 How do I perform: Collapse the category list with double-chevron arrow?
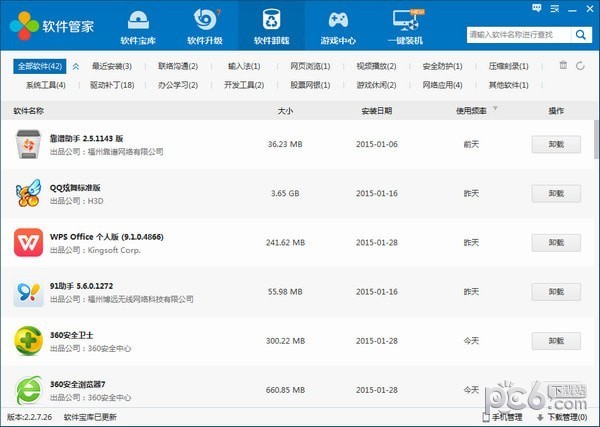tap(75, 66)
